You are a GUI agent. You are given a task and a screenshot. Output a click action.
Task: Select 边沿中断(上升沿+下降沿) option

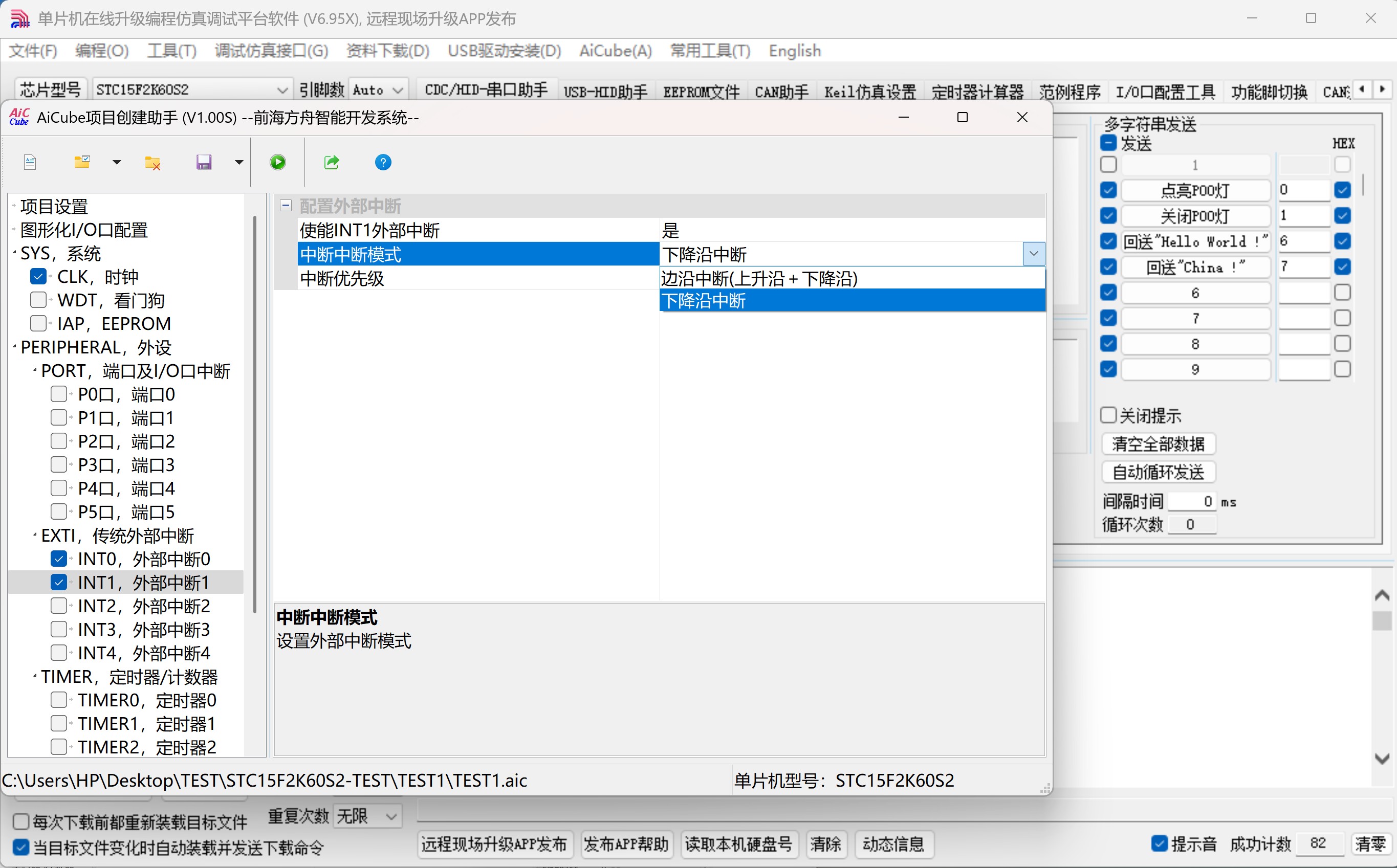(852, 278)
